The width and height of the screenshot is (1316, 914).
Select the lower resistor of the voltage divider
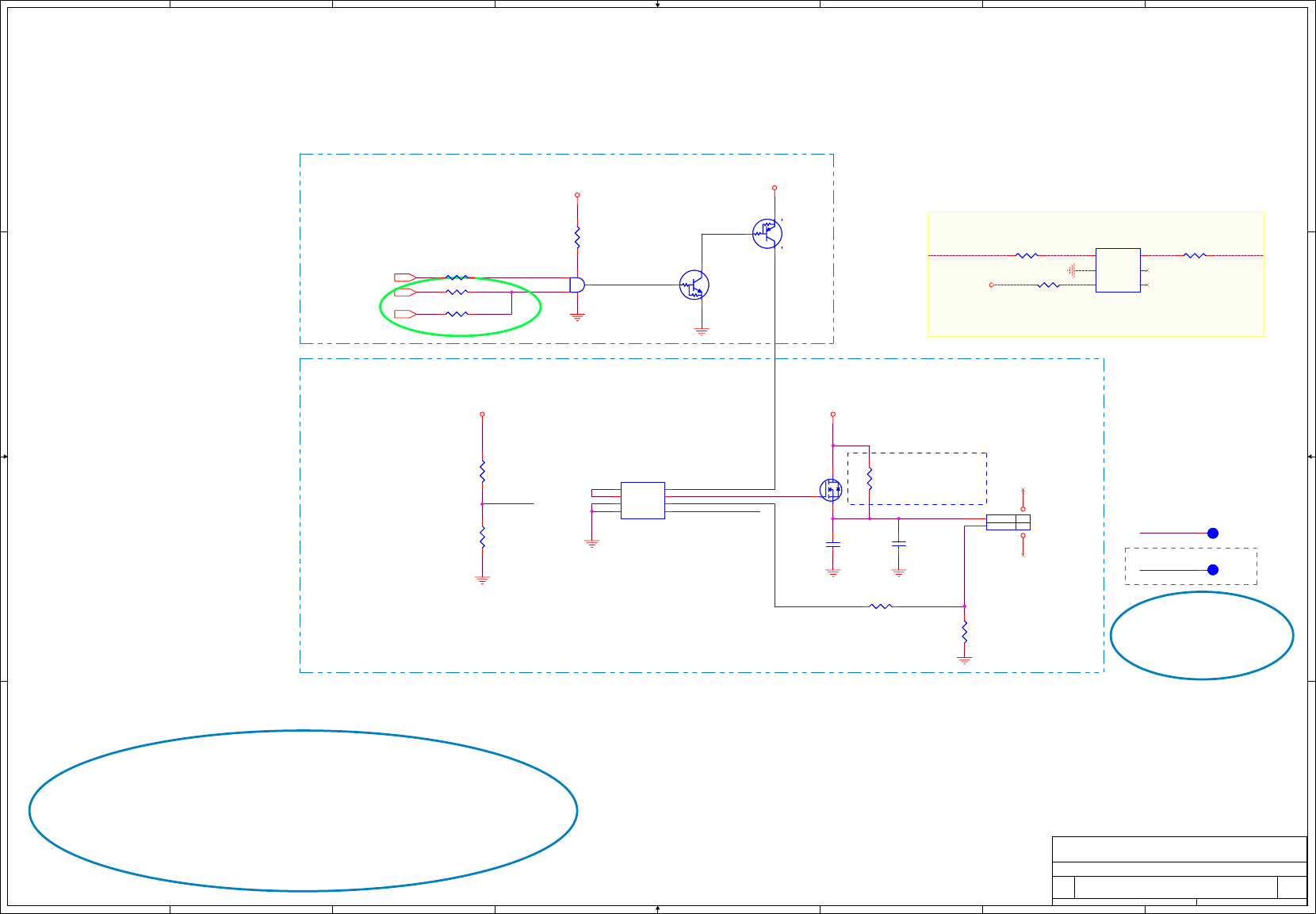tap(482, 537)
